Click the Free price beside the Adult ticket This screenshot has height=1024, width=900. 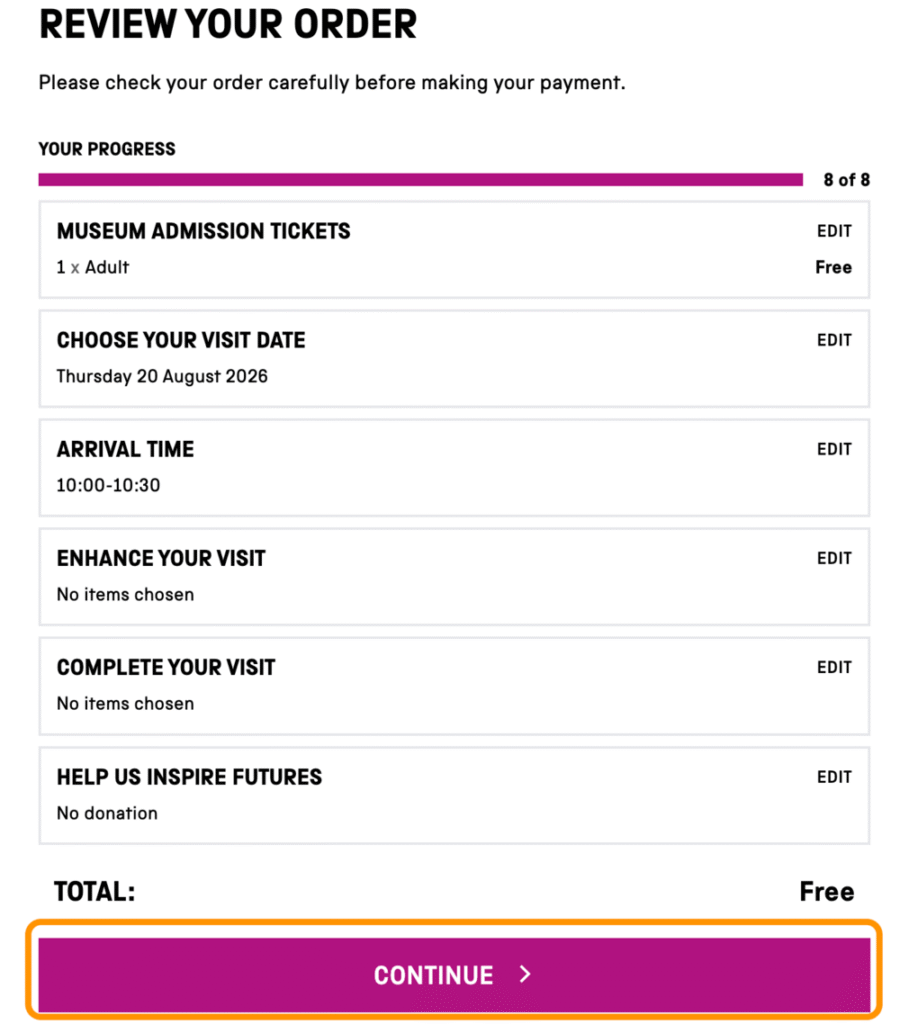(833, 267)
